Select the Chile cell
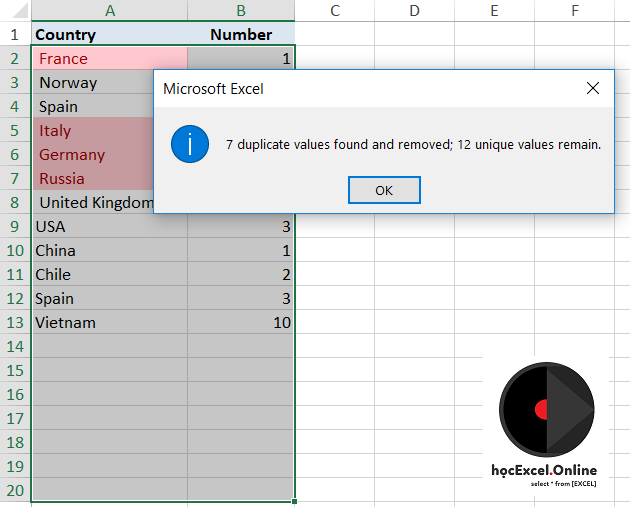Image resolution: width=630 pixels, height=507 pixels. tap(109, 274)
